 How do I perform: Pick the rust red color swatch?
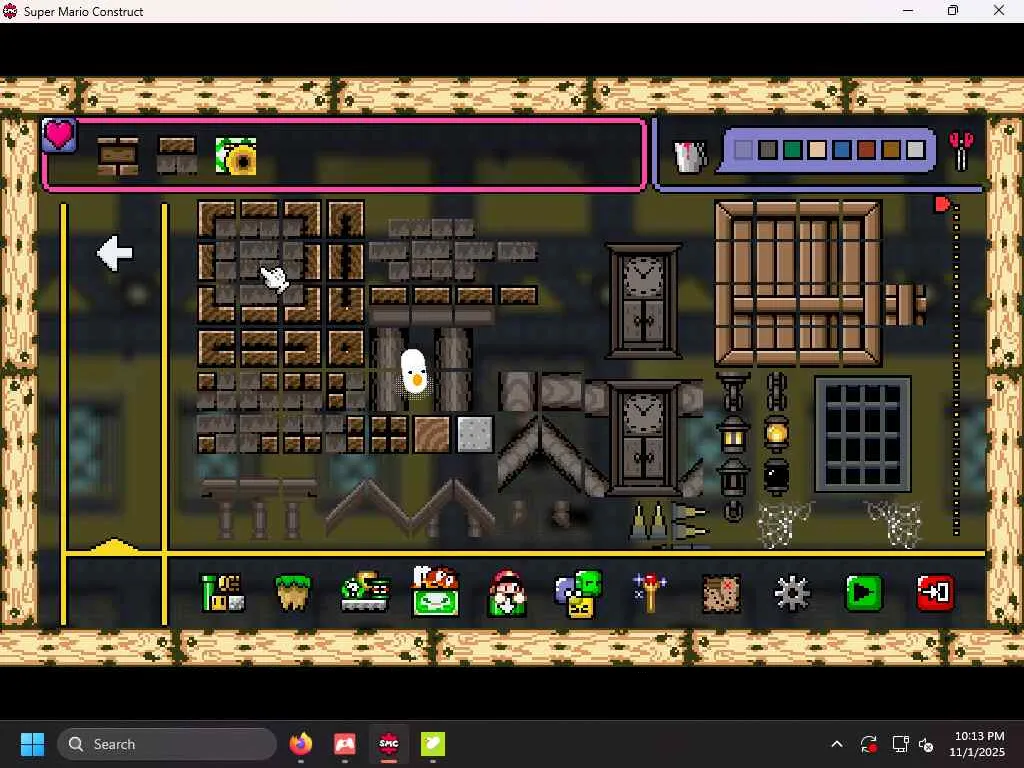[x=867, y=150]
